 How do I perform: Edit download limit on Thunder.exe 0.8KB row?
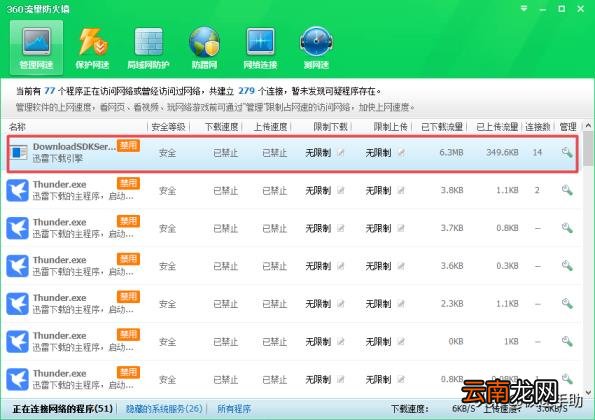tap(341, 379)
